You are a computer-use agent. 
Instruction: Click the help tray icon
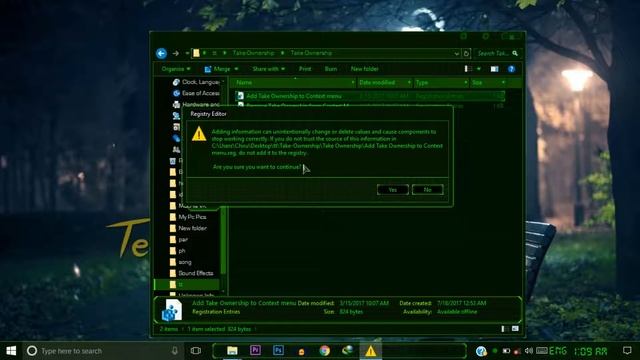pos(481,351)
